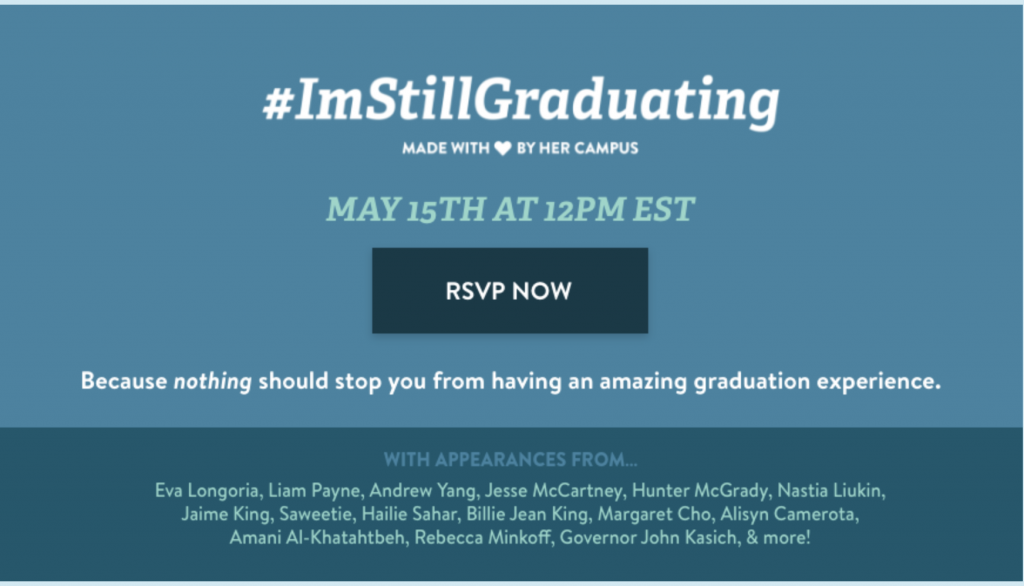Viewport: 1024px width, 586px height.
Task: Click the italic word nothing in tagline
Action: (x=212, y=381)
